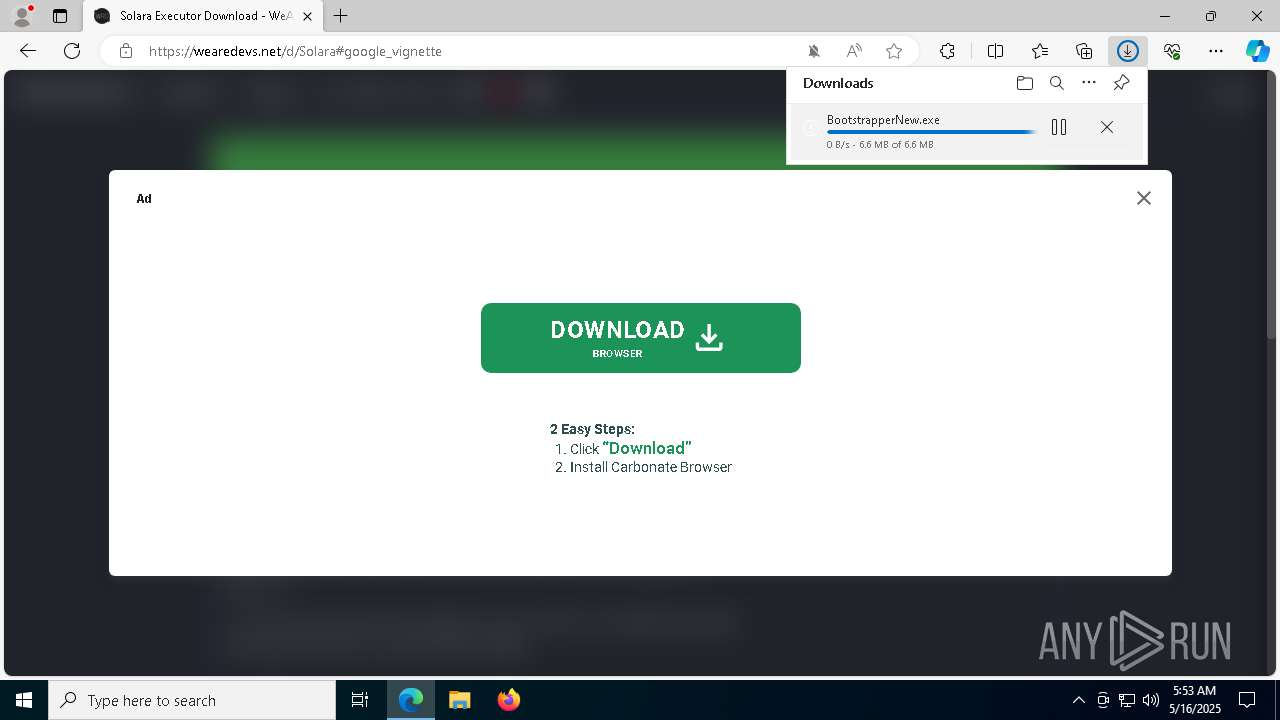Open more options in Downloads panel
Screen dimensions: 1280x720
[x=1089, y=83]
